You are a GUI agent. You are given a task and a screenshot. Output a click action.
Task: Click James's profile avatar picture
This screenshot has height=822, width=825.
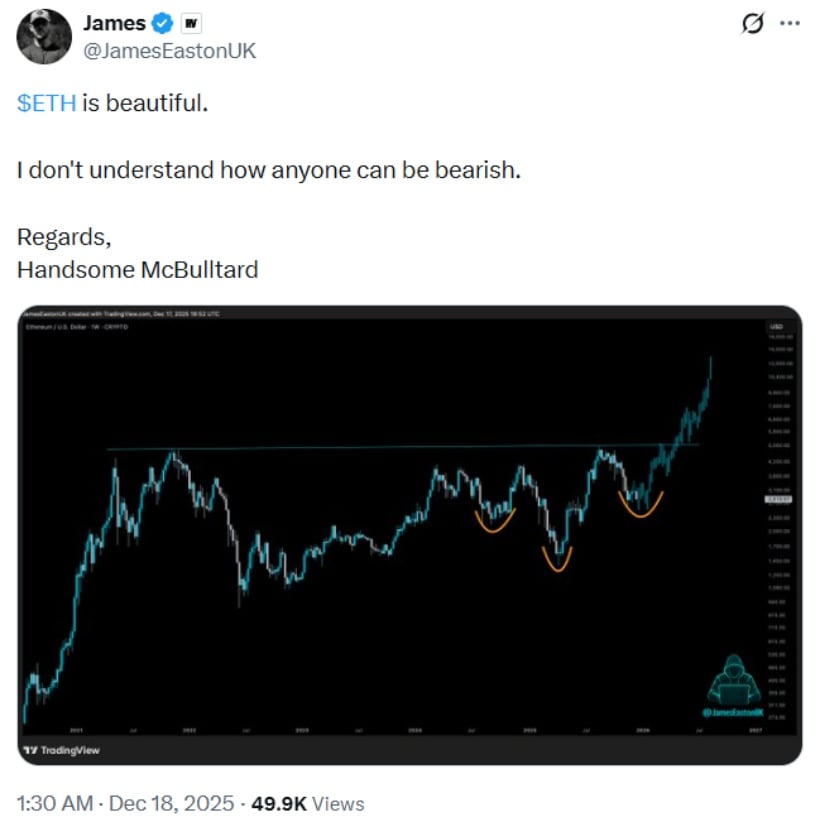(44, 37)
